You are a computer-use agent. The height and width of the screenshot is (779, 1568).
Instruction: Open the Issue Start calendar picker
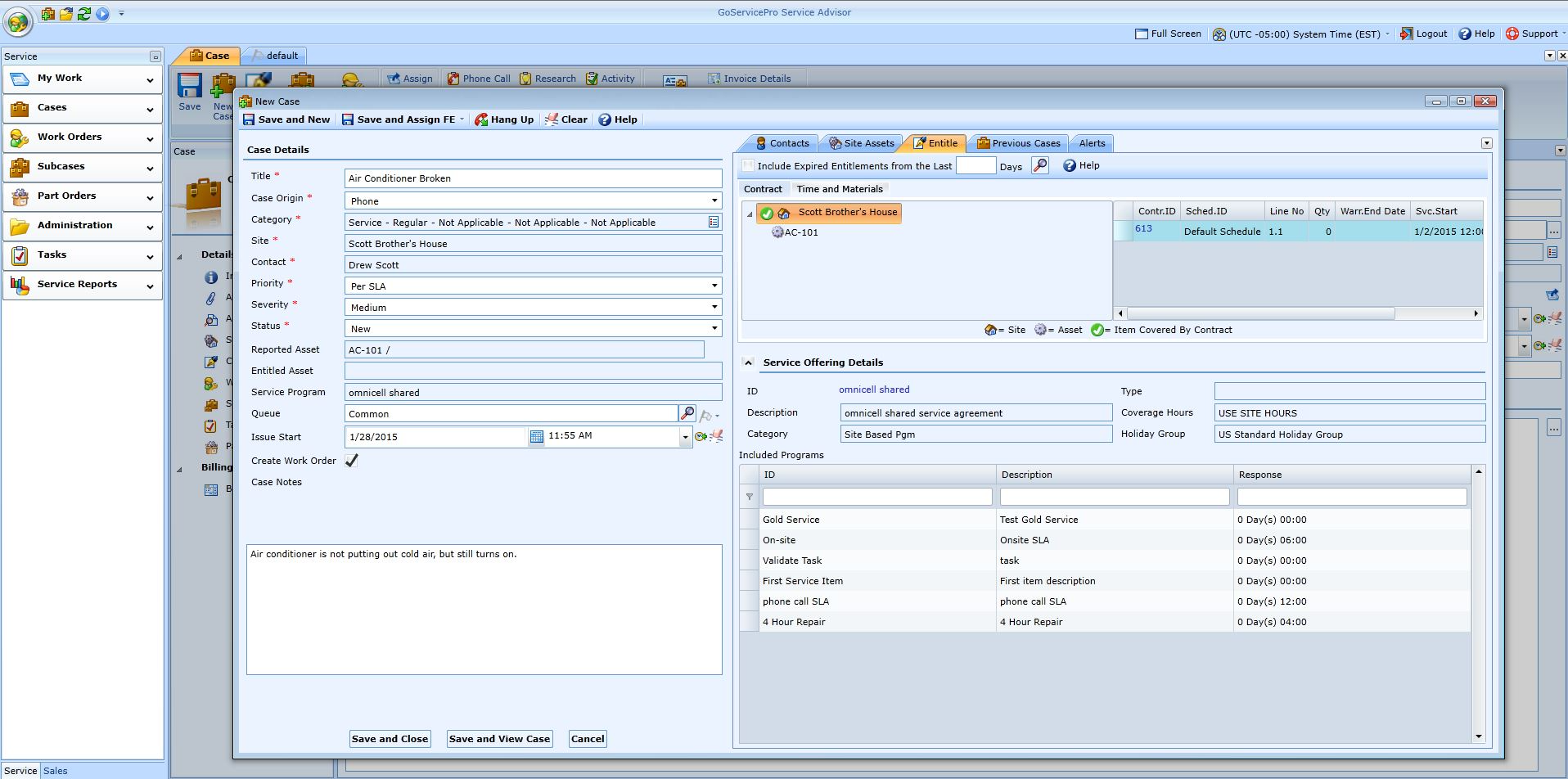coord(536,437)
